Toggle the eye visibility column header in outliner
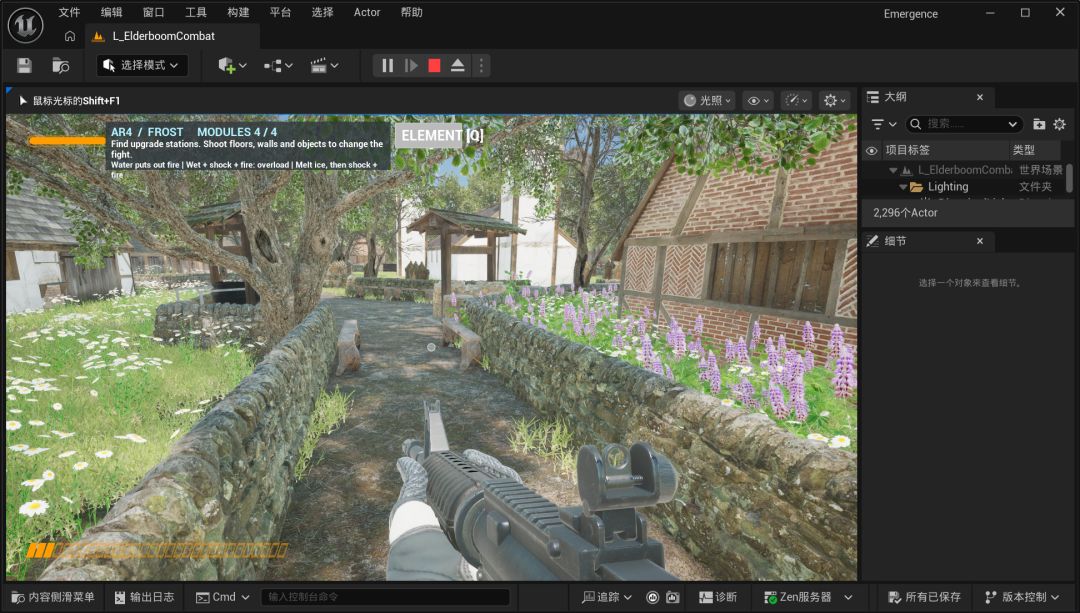The width and height of the screenshot is (1080, 613). [x=871, y=150]
